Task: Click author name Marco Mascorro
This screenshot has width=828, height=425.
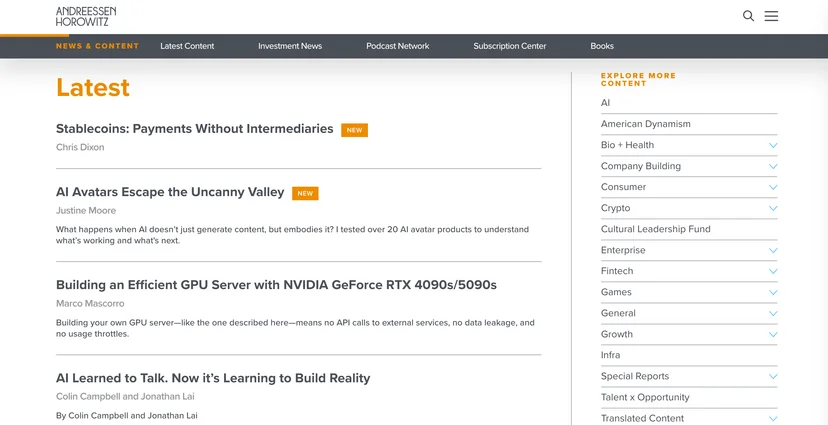Action: [90, 304]
